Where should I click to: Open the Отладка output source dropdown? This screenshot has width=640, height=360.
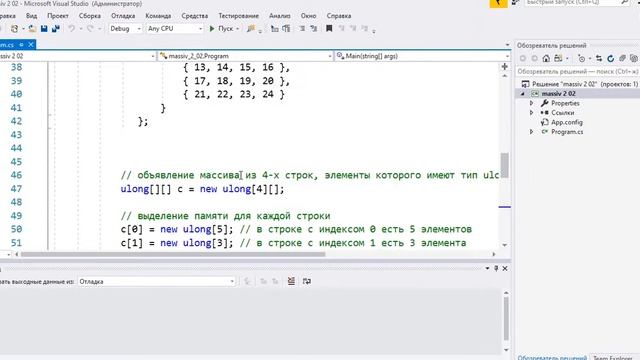157,282
